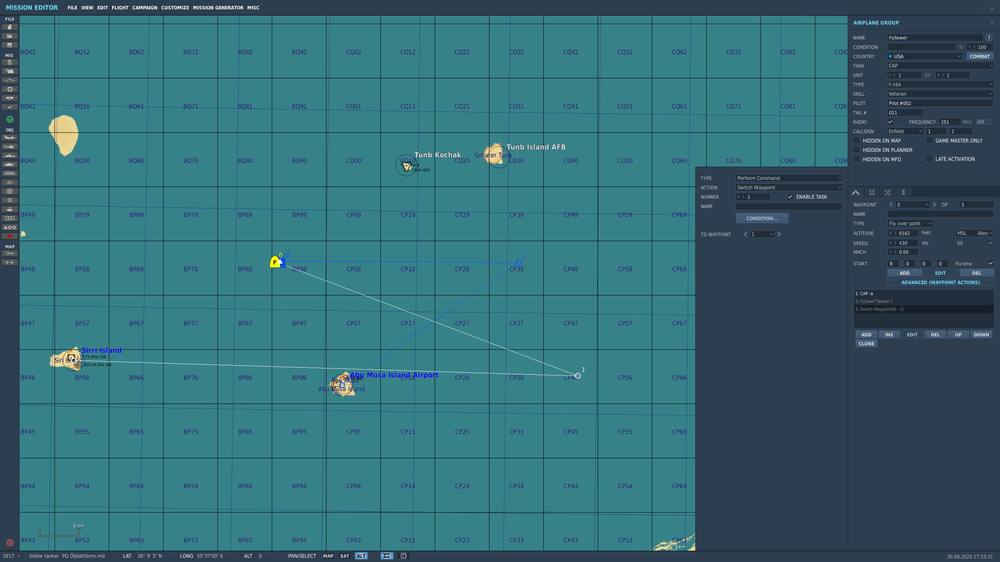
Task: Open the weather cloud icon in MIS section
Action: (x=10, y=71)
